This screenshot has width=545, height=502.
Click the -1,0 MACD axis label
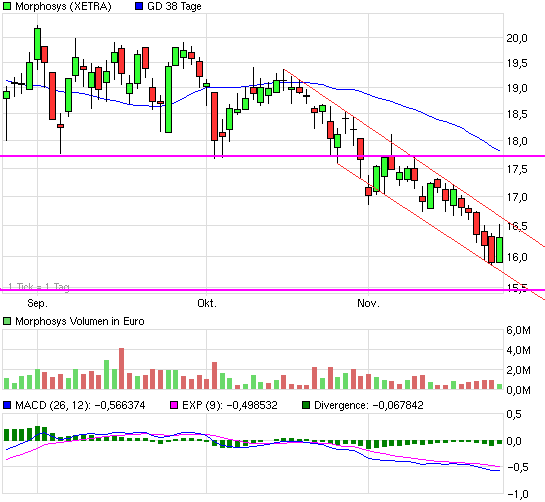pos(517,494)
